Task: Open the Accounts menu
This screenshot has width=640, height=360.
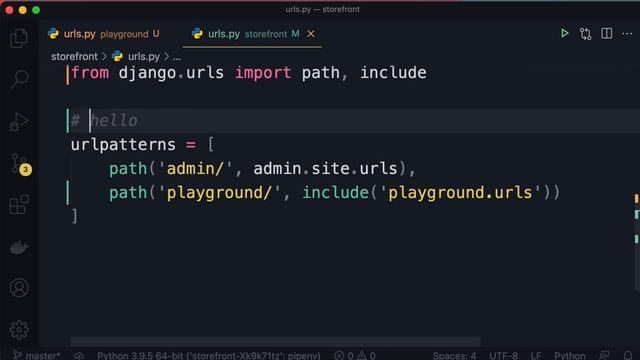Action: pos(19,288)
